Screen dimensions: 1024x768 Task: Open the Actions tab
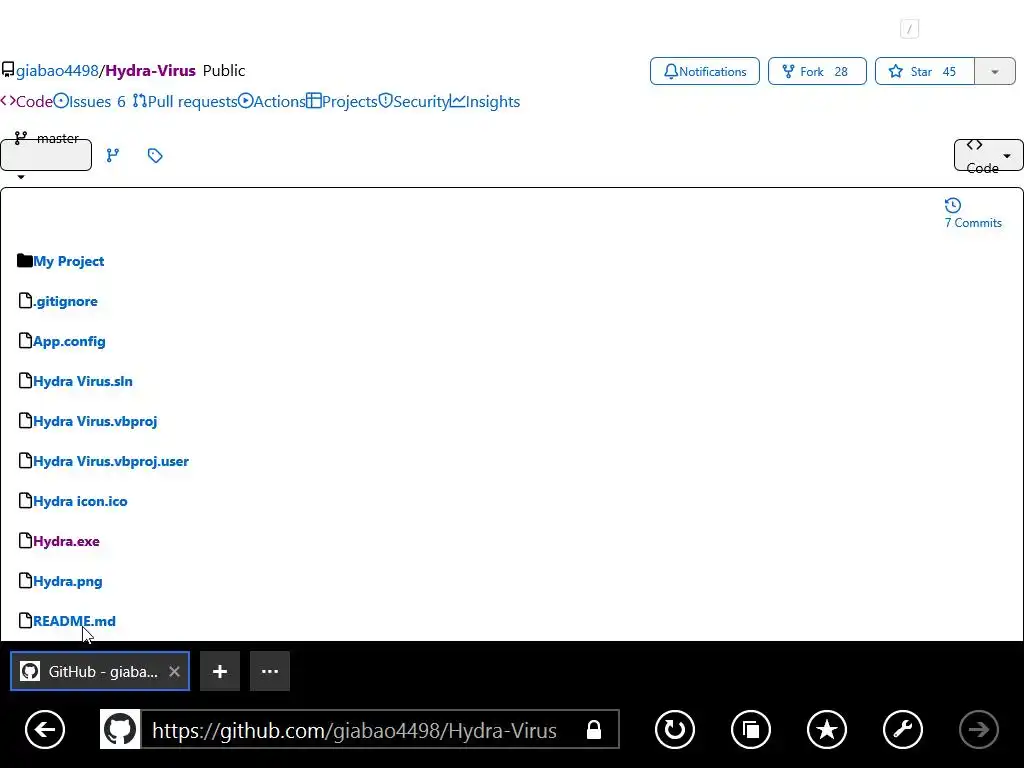[x=272, y=101]
